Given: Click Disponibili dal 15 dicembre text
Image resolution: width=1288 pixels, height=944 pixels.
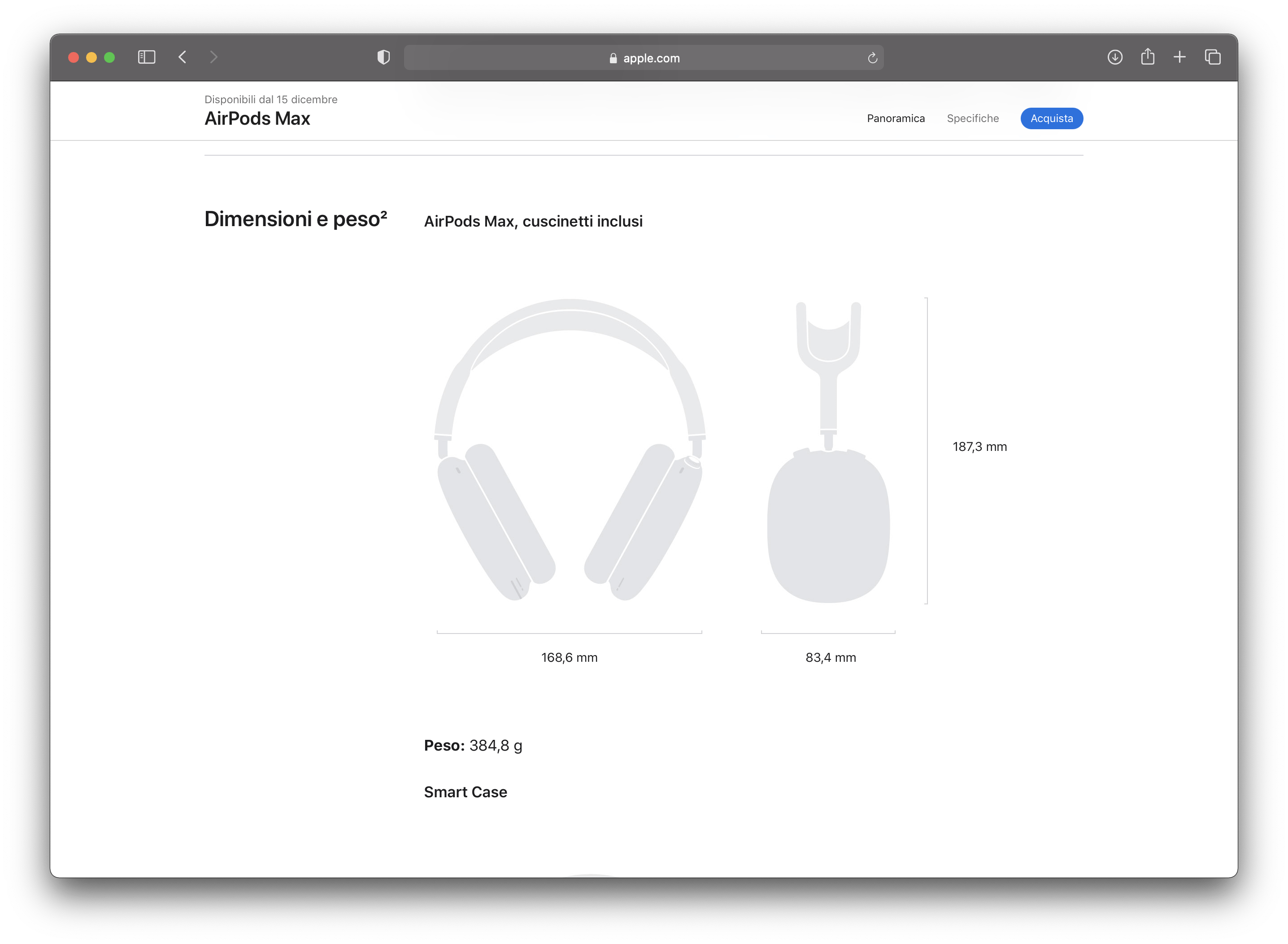Looking at the screenshot, I should coord(271,100).
